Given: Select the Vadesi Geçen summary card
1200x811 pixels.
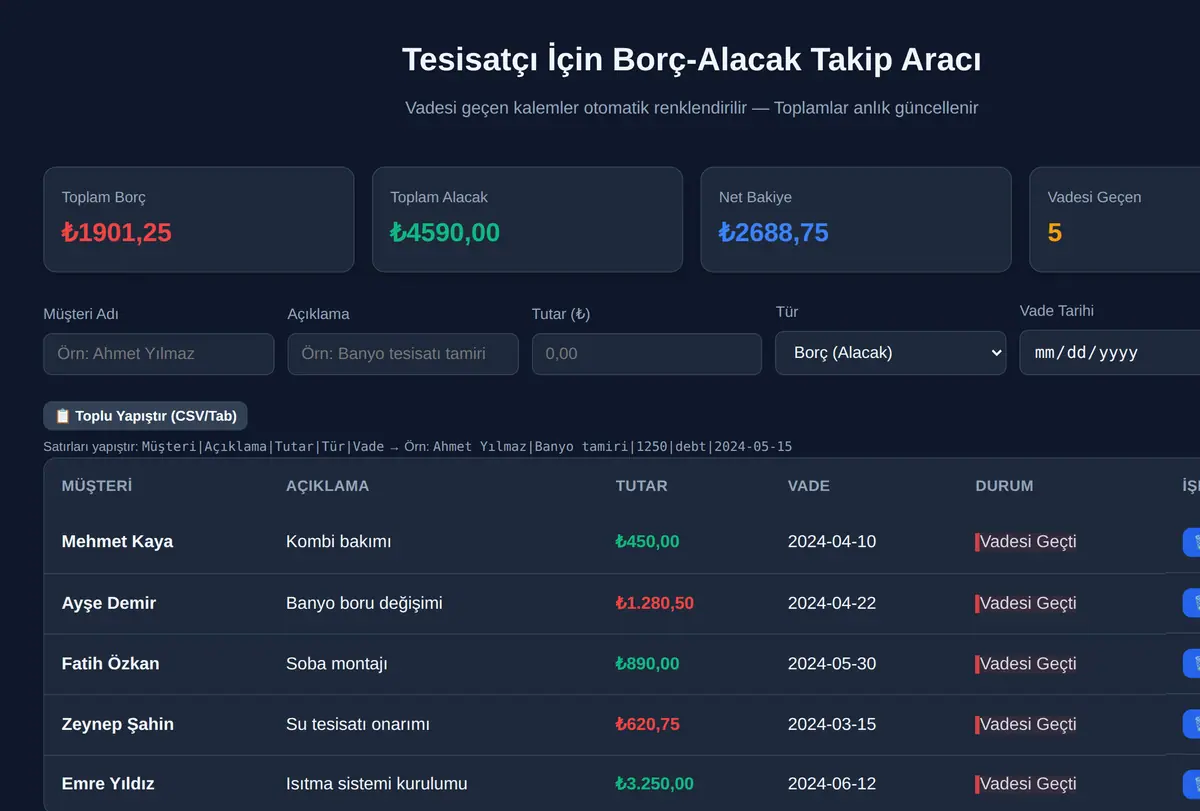Looking at the screenshot, I should pyautogui.click(x=1115, y=219).
